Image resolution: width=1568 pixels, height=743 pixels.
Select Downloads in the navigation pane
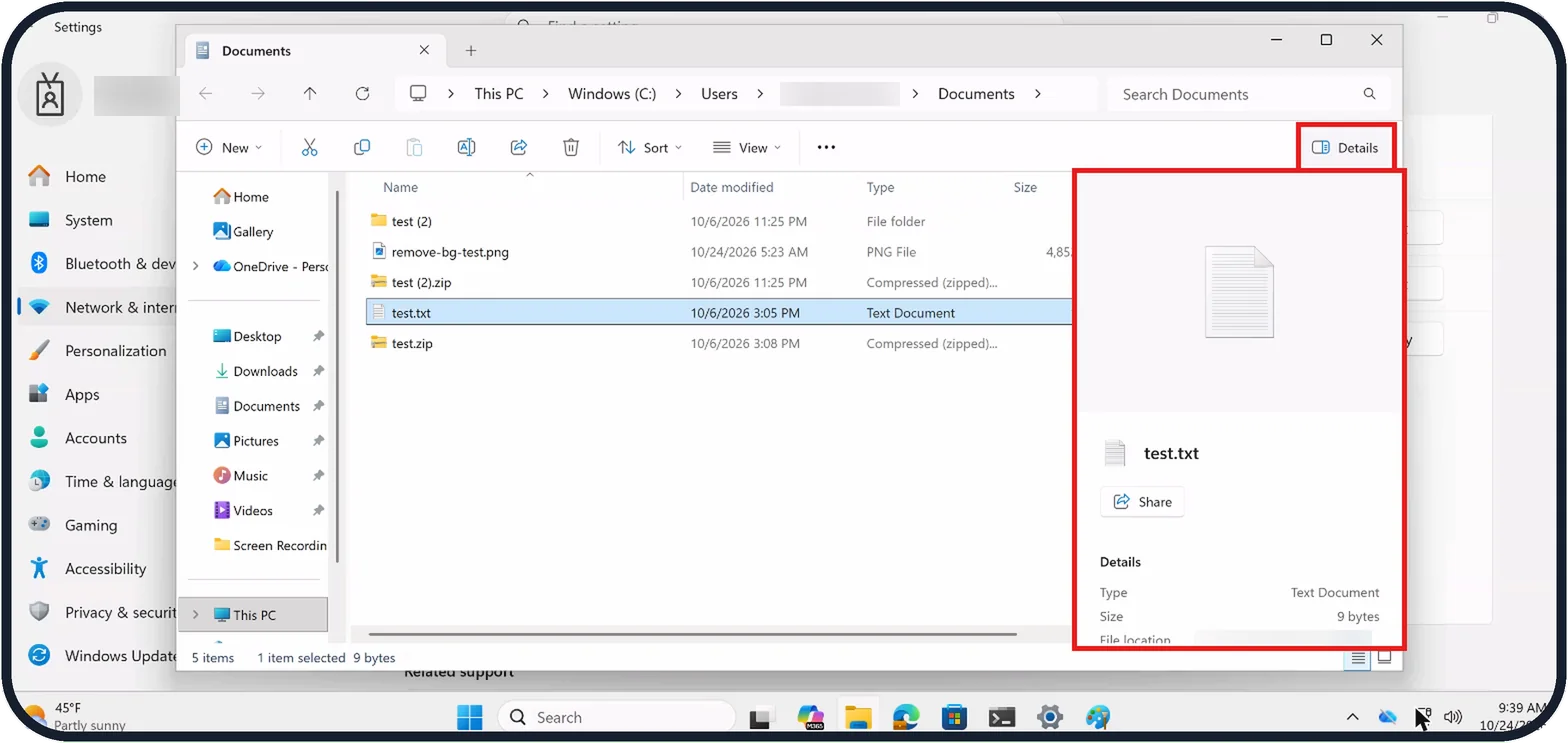(x=256, y=371)
